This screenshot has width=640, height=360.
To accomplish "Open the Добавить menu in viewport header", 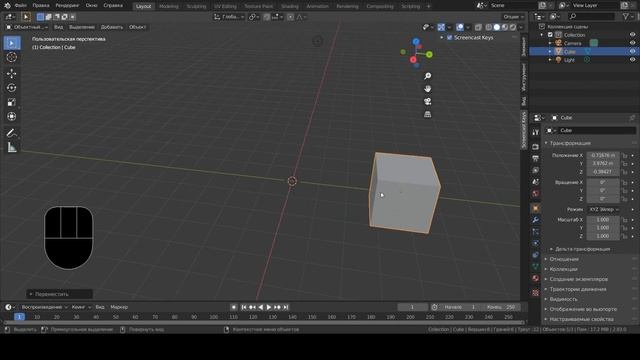I will point(112,27).
